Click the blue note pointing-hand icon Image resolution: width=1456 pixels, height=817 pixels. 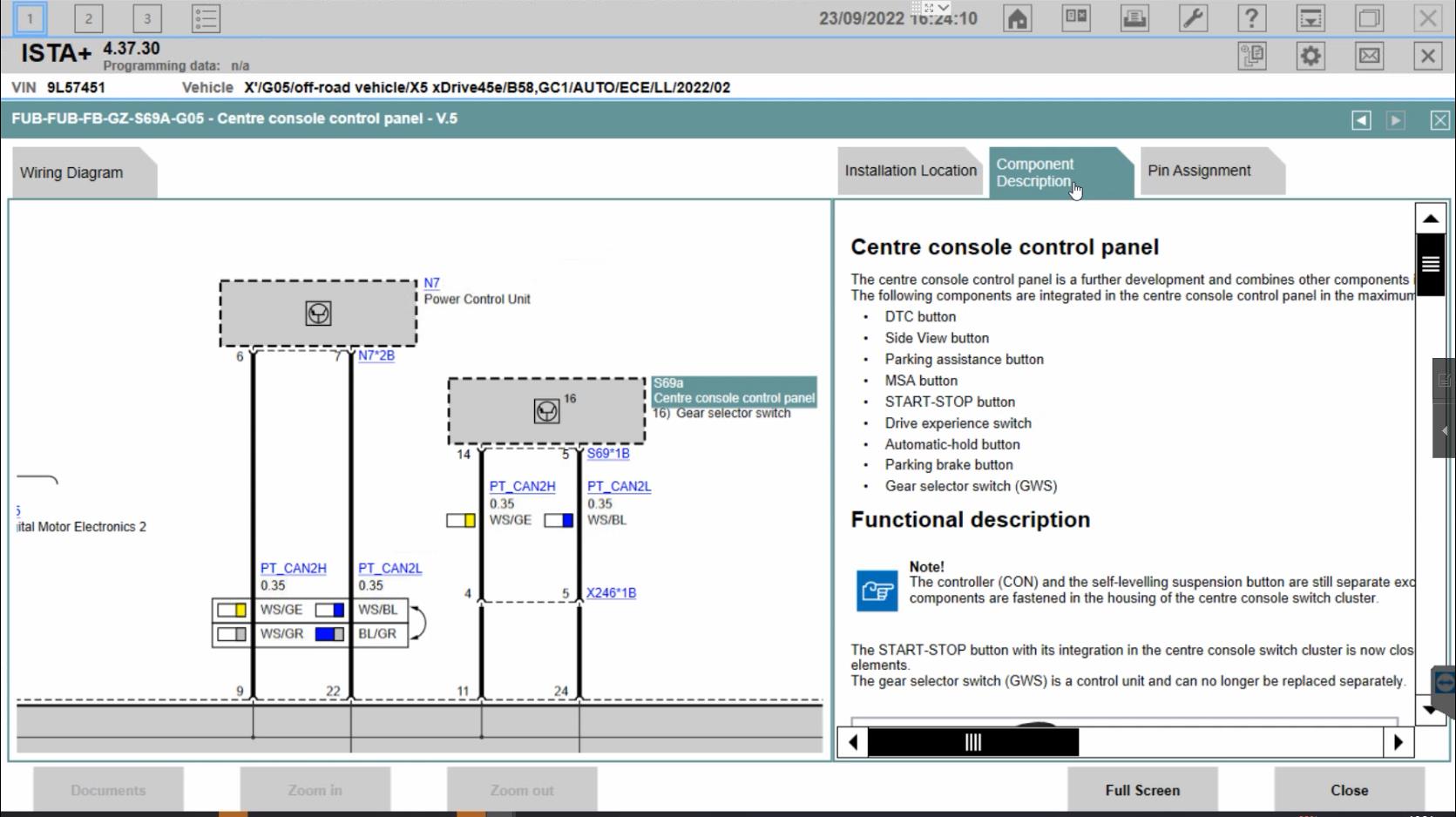[x=877, y=591]
